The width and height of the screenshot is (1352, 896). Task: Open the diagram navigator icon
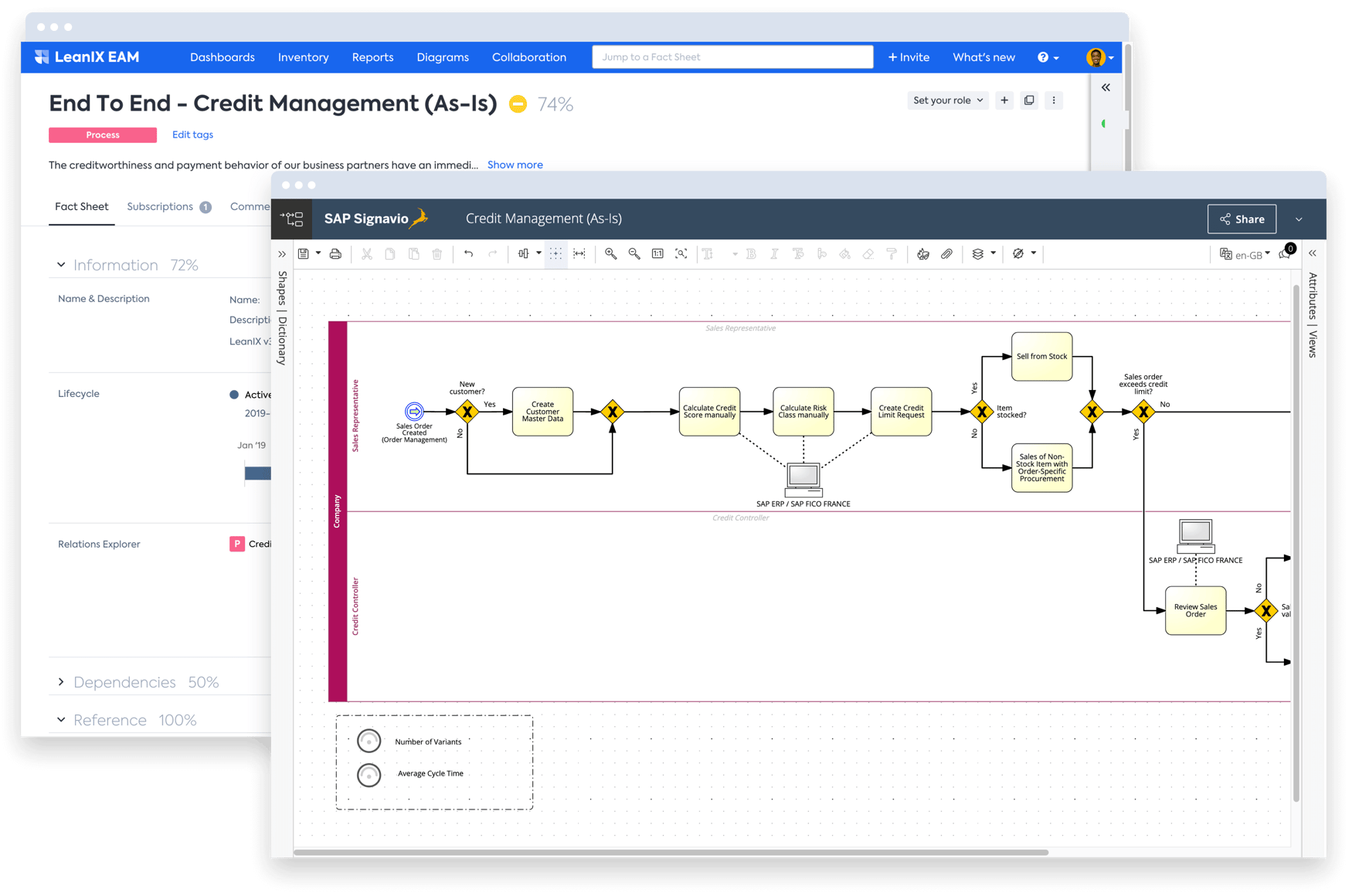[x=291, y=219]
